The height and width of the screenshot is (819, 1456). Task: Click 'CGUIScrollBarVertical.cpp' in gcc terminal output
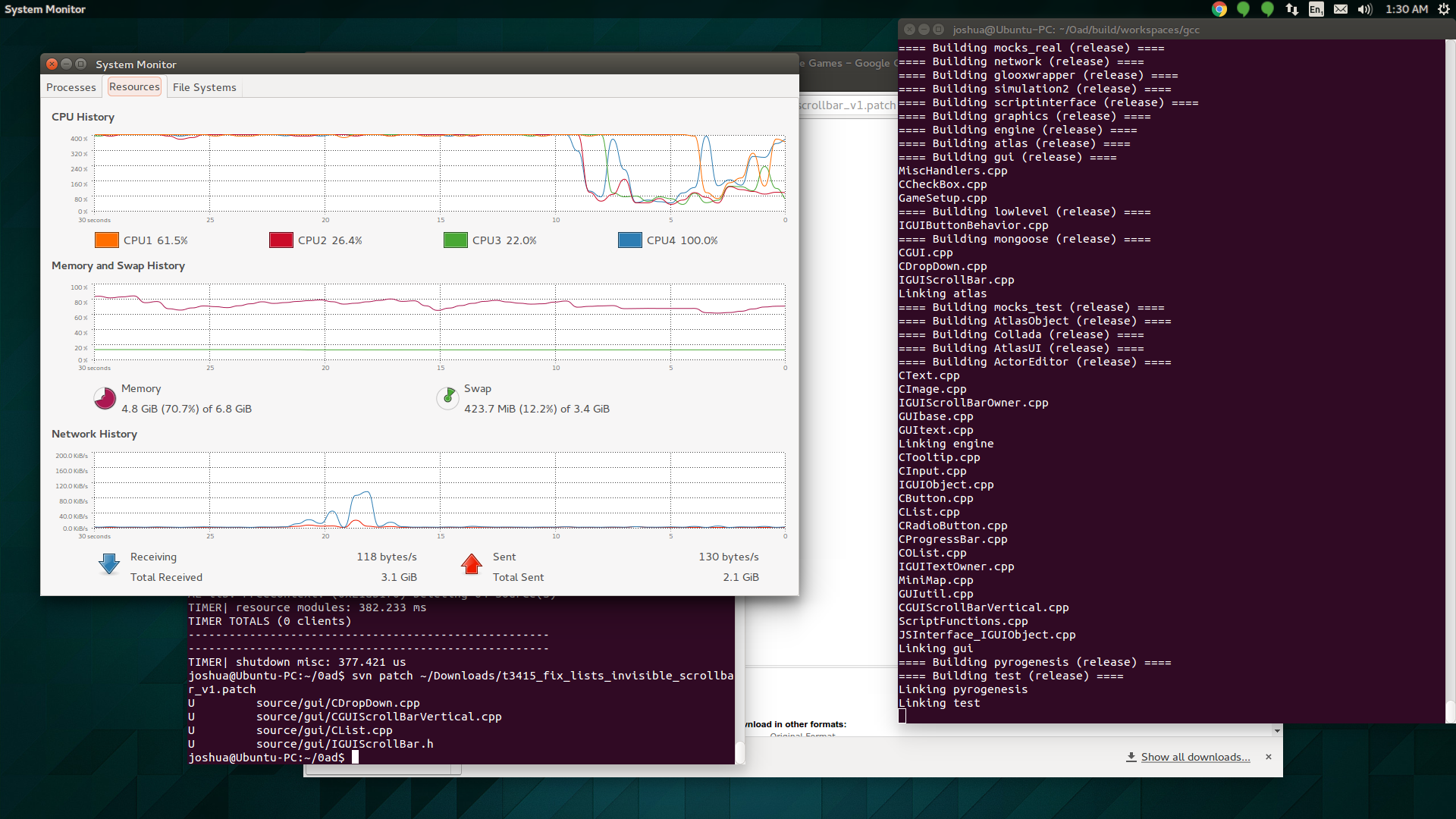click(x=984, y=607)
